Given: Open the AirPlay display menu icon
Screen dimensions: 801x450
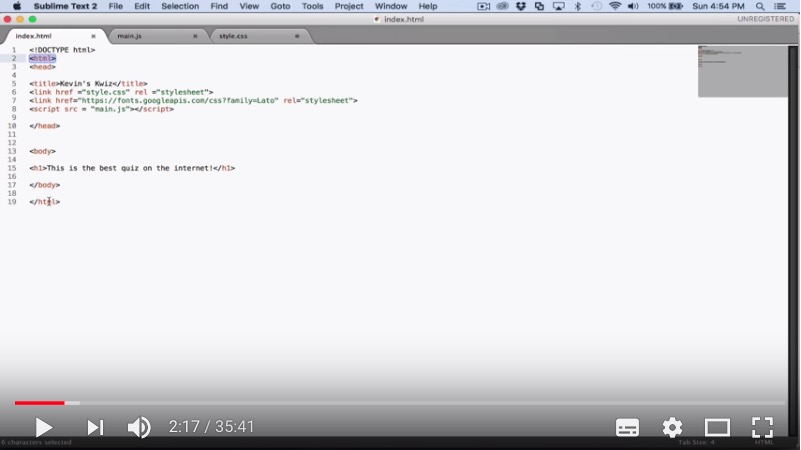Looking at the screenshot, I should coord(558,6).
